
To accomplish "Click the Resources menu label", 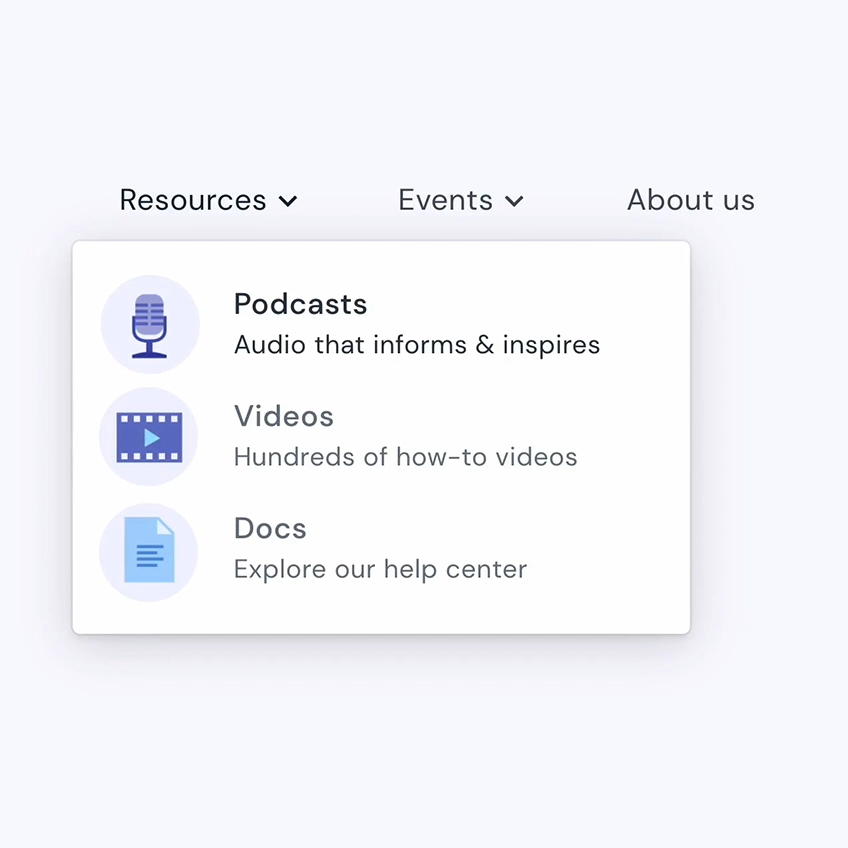I will 193,200.
